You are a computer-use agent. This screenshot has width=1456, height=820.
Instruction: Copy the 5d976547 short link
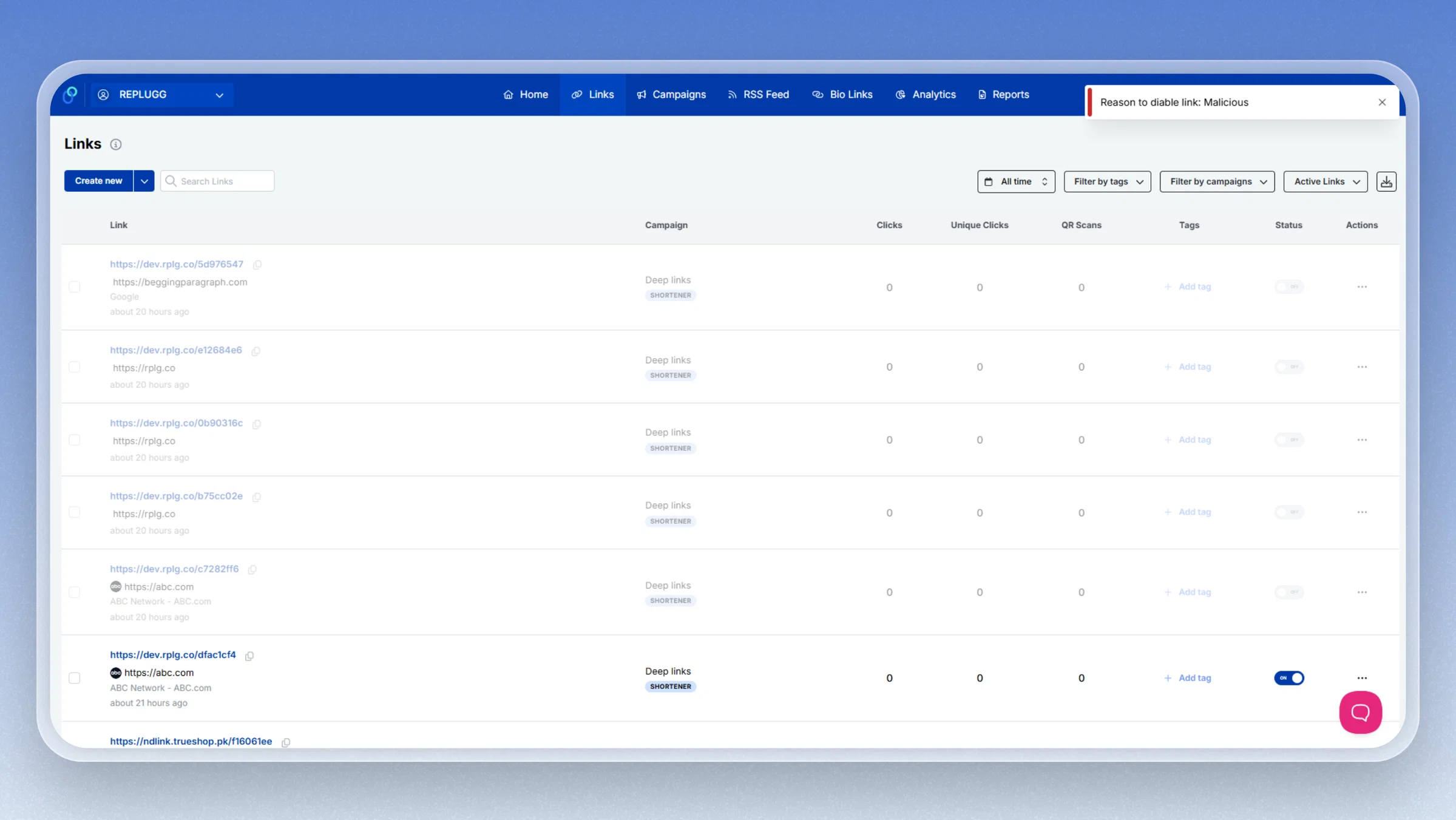click(257, 265)
